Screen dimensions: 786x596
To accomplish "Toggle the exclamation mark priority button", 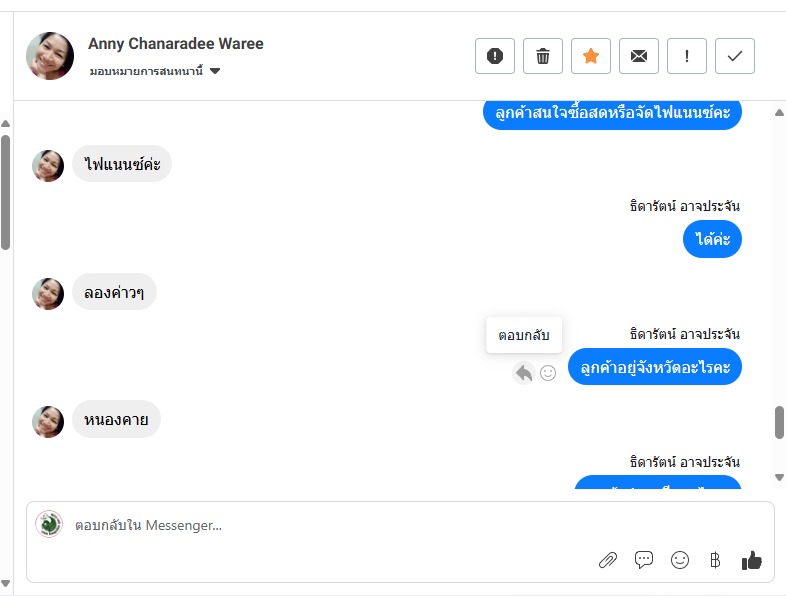I will click(687, 56).
